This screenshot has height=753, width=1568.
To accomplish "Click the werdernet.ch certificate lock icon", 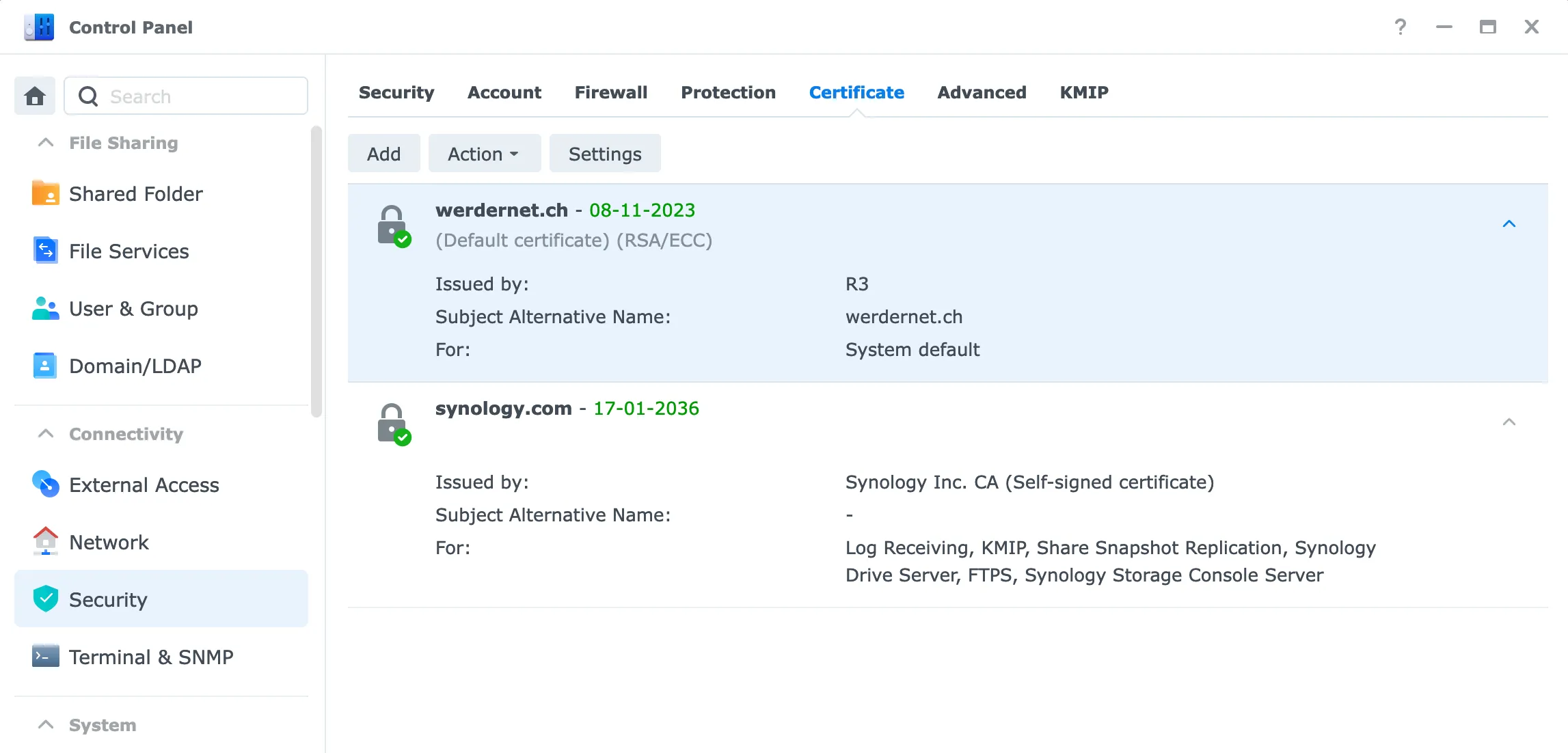I will click(x=394, y=226).
